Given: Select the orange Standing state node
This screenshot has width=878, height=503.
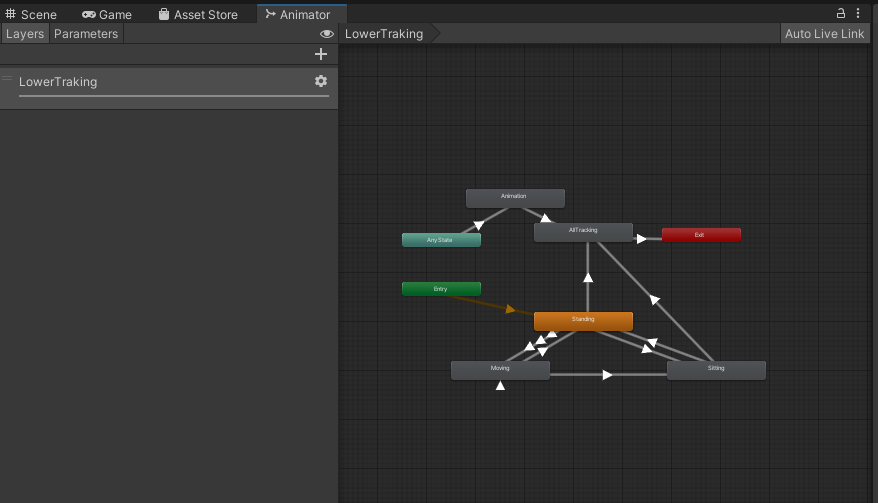Looking at the screenshot, I should tap(583, 321).
